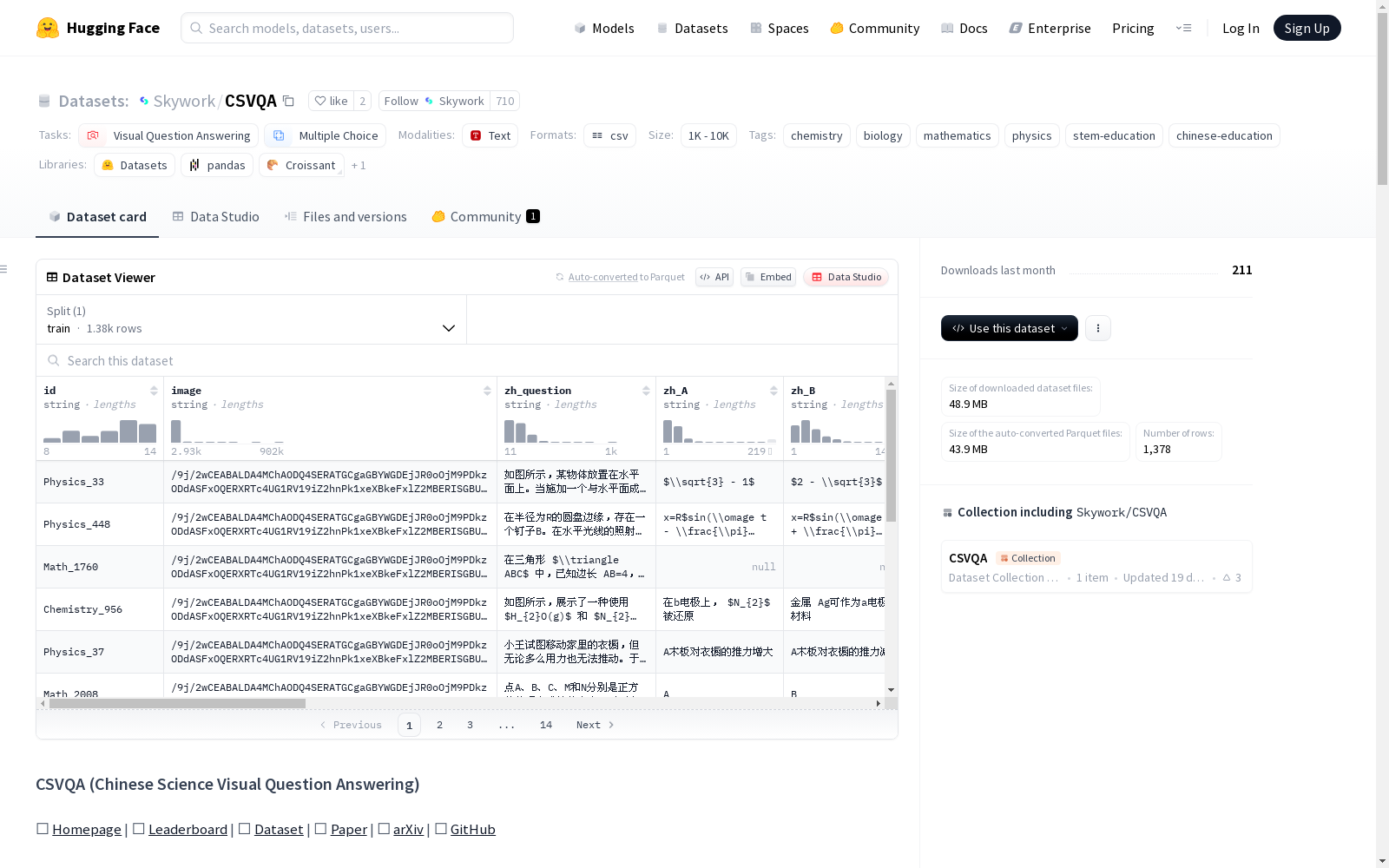Open the three-dot dataset options menu

(x=1098, y=328)
